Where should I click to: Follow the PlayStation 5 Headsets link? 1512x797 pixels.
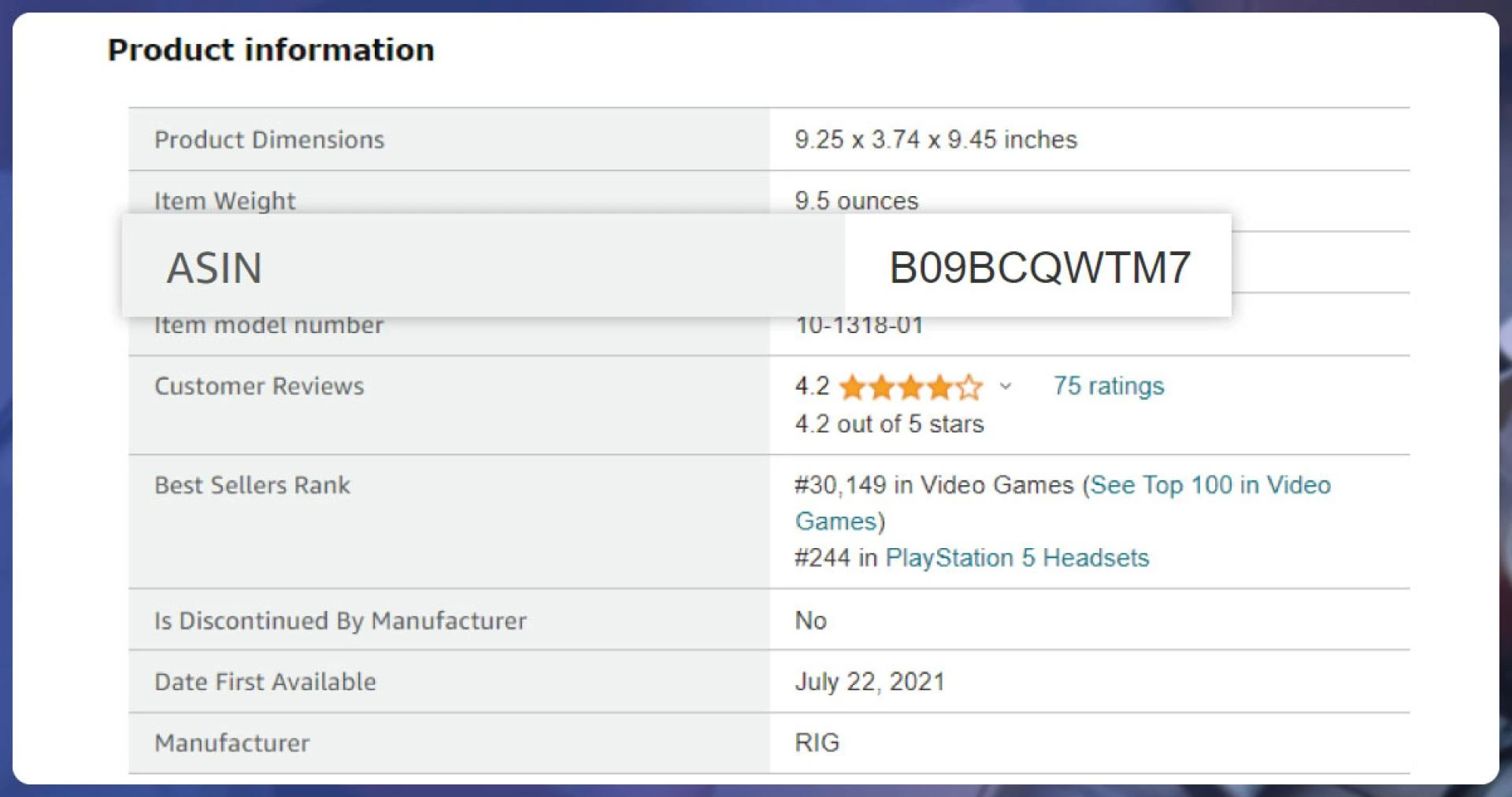click(1018, 558)
